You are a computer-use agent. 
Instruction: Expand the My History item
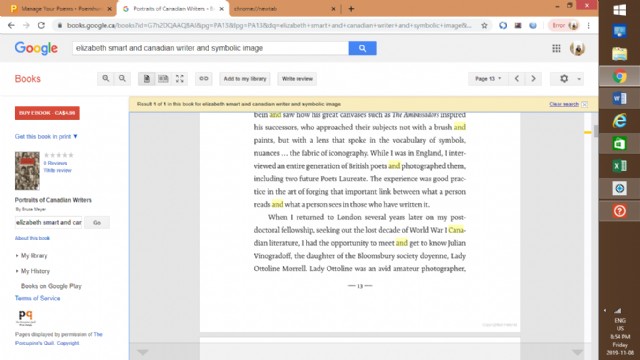tap(35, 271)
